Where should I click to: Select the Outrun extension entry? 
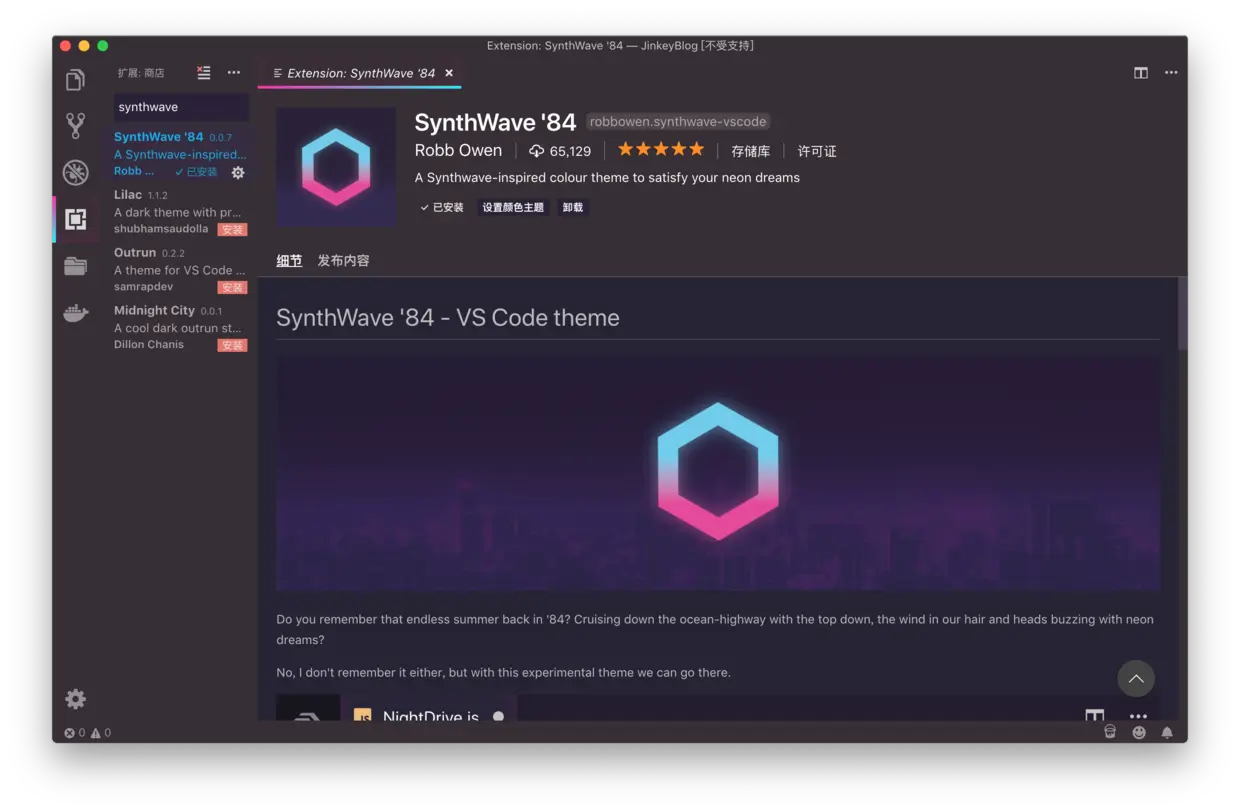click(180, 270)
